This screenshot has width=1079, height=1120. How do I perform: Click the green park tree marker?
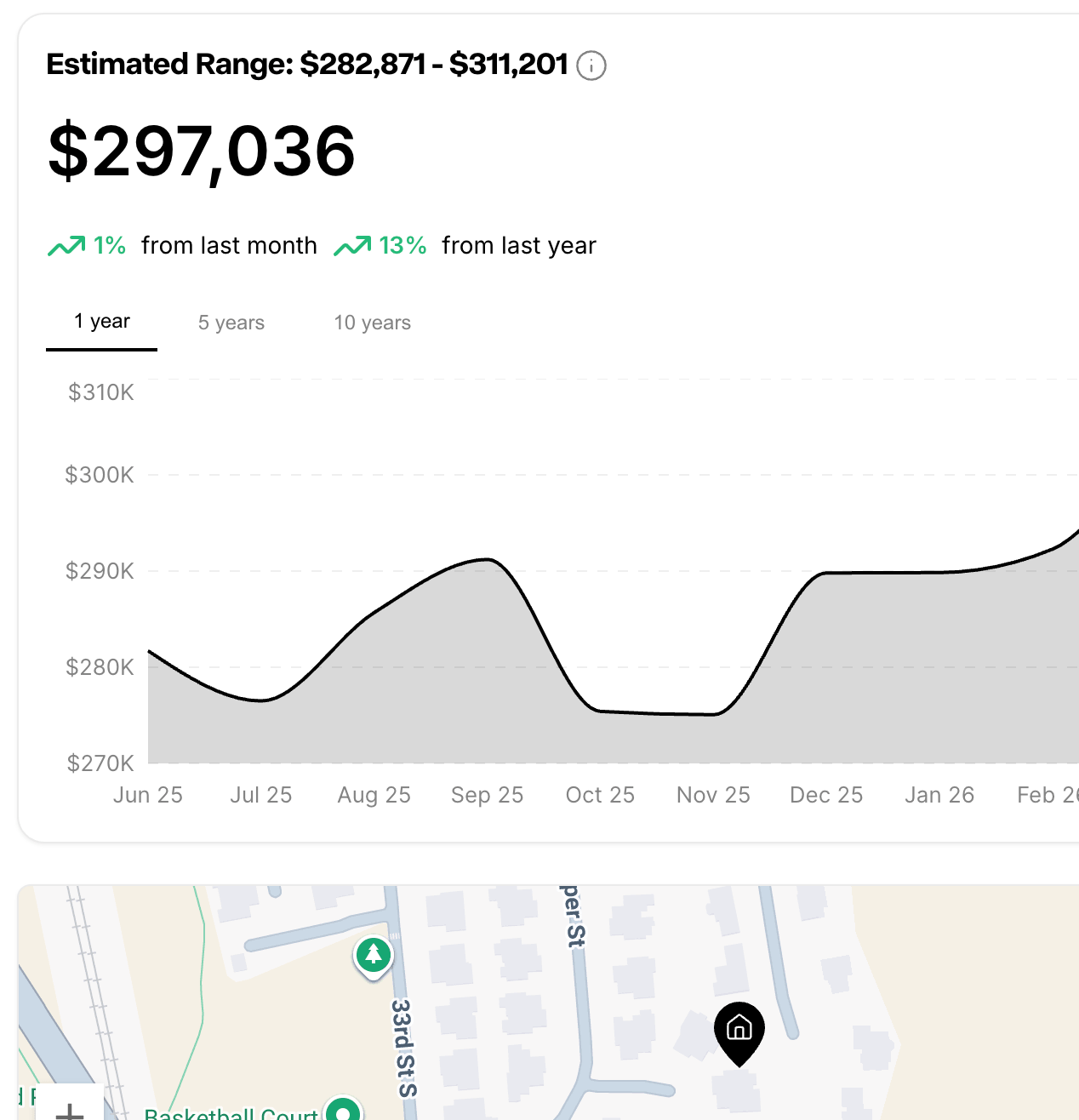(374, 957)
